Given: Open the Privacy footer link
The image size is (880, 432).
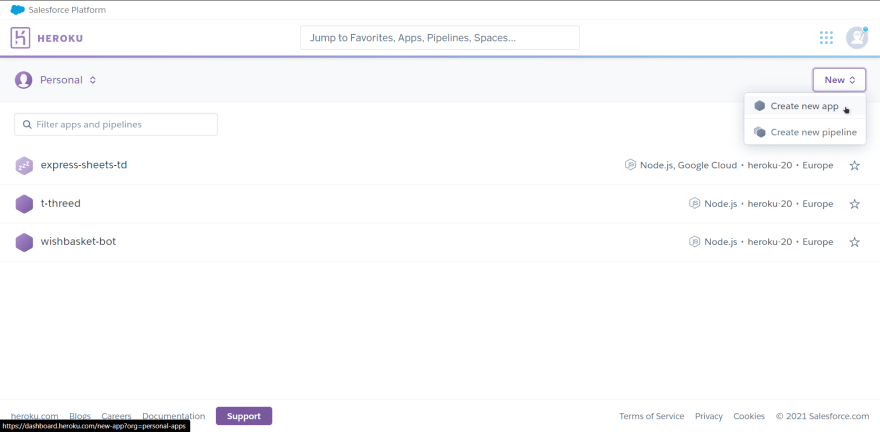Looking at the screenshot, I should pyautogui.click(x=709, y=416).
